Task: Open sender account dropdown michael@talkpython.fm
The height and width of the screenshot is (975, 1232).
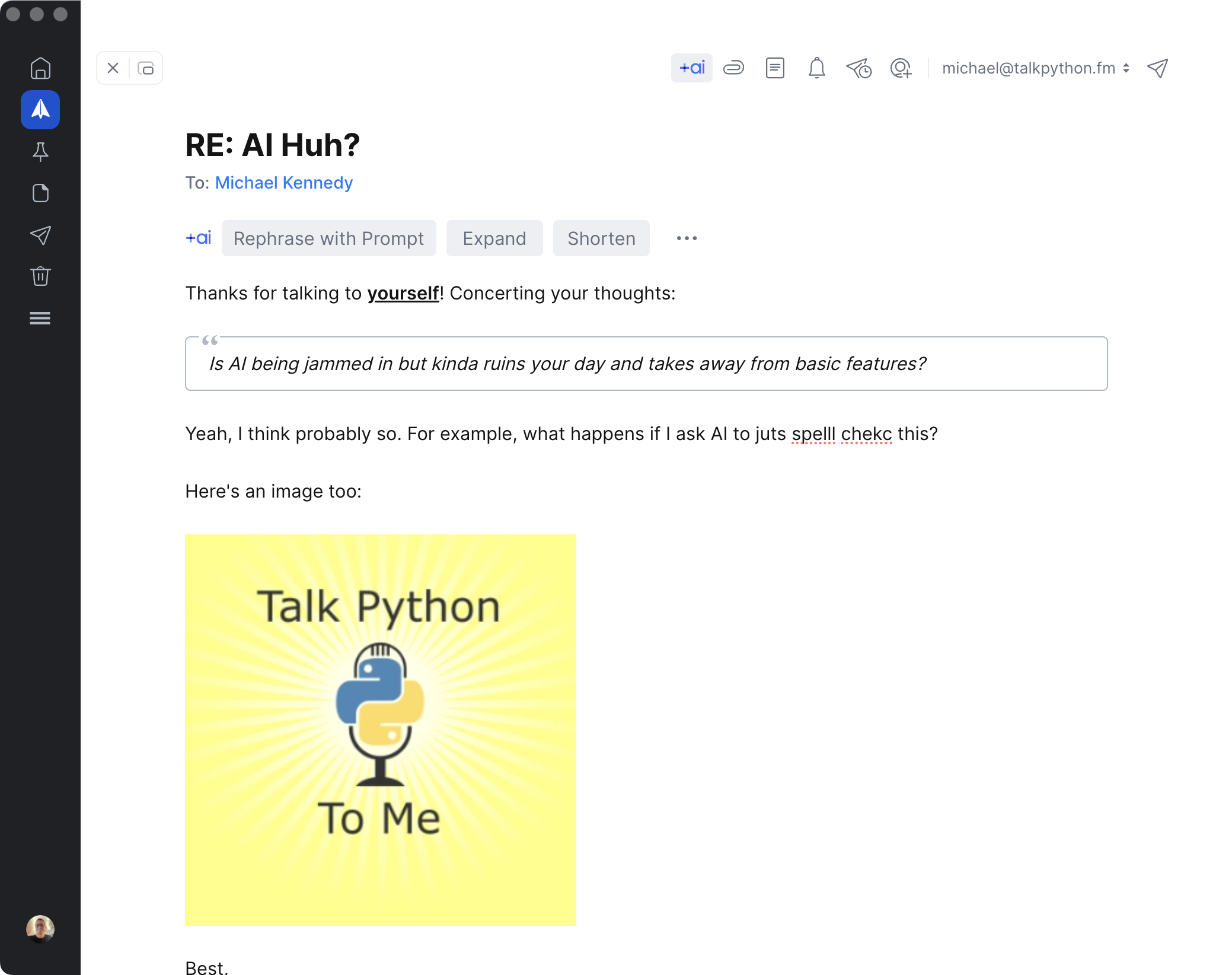Action: [1035, 68]
